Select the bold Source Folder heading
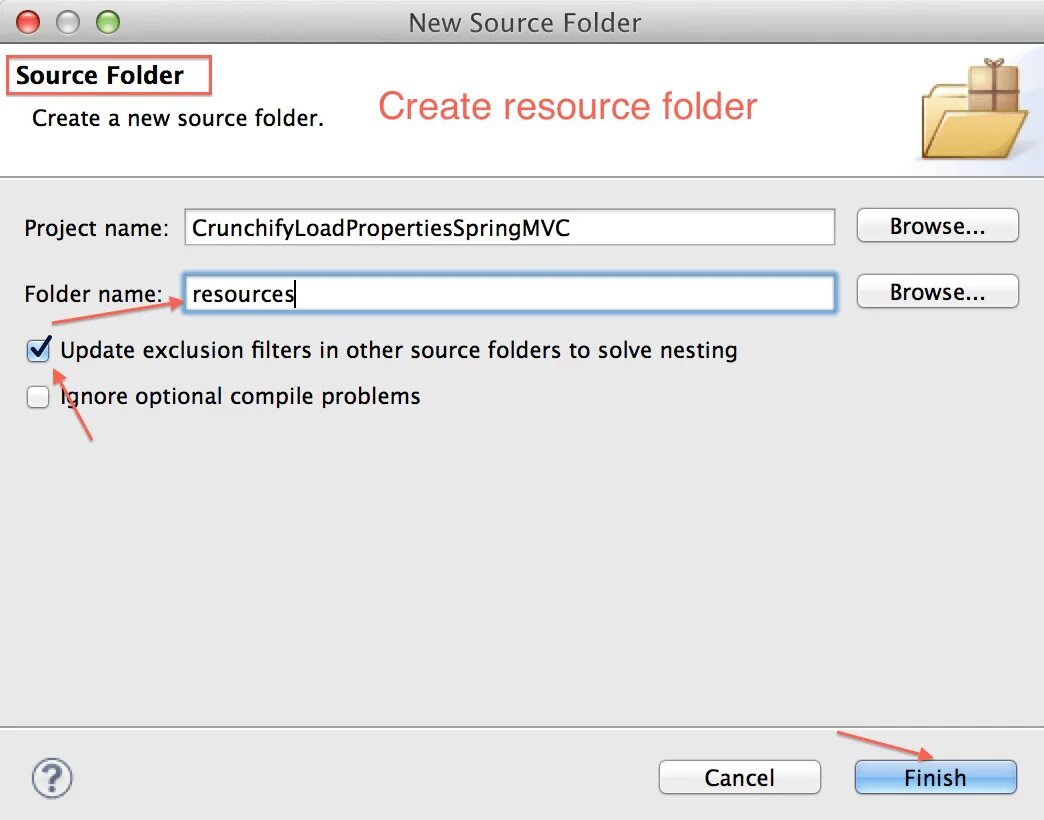1044x820 pixels. (100, 76)
